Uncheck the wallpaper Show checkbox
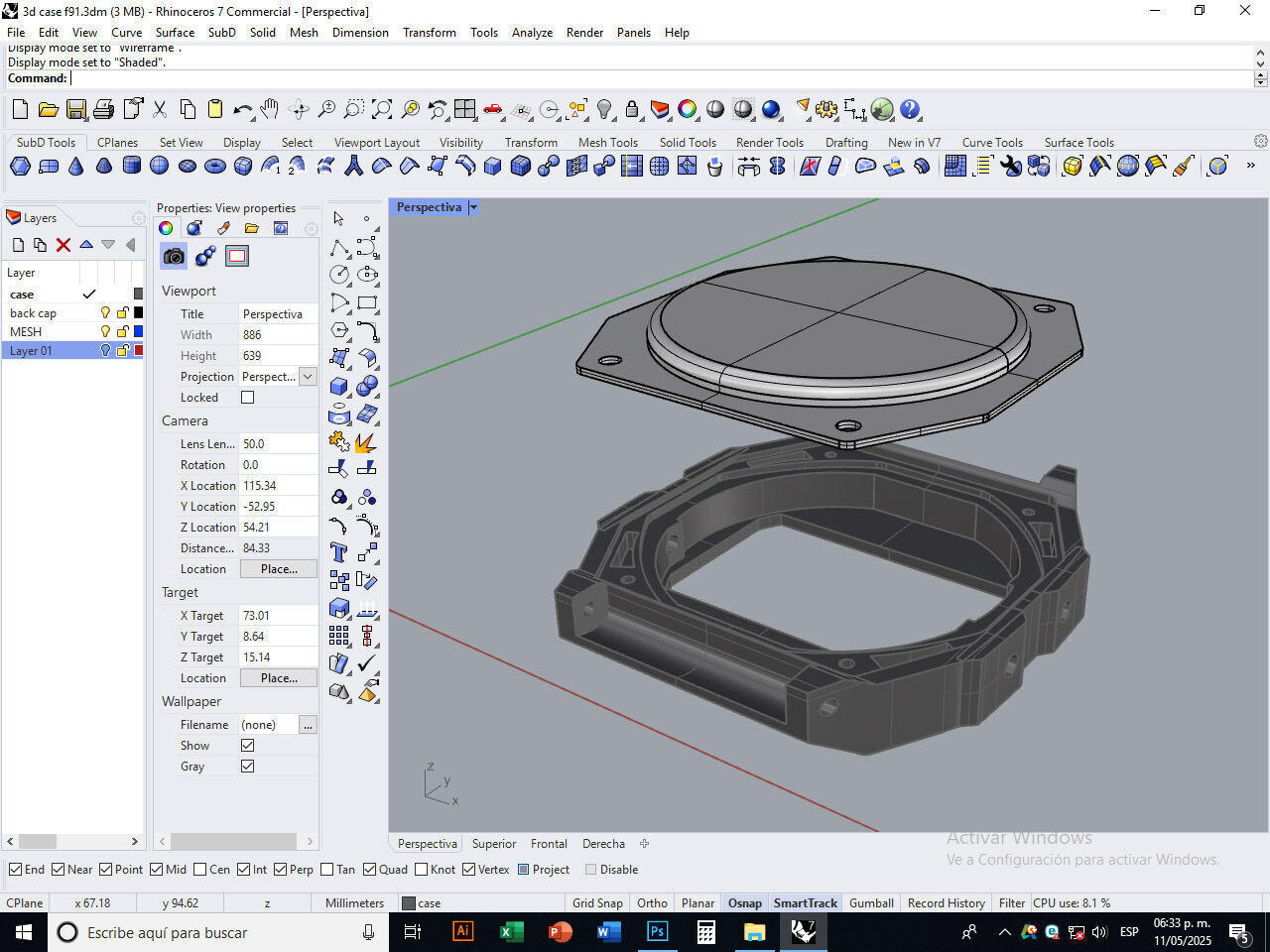 click(248, 746)
